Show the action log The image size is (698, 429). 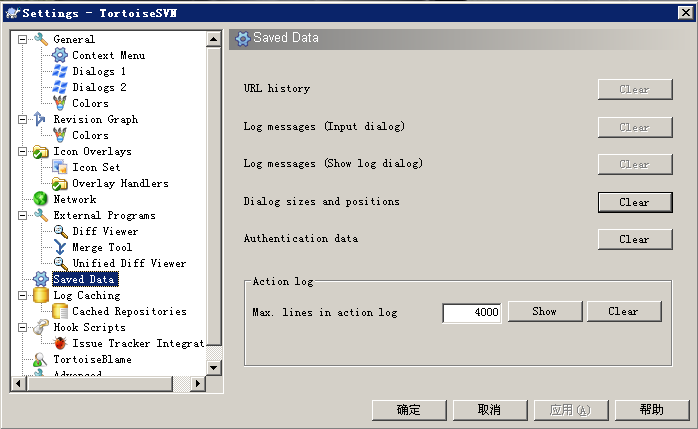[x=545, y=312]
